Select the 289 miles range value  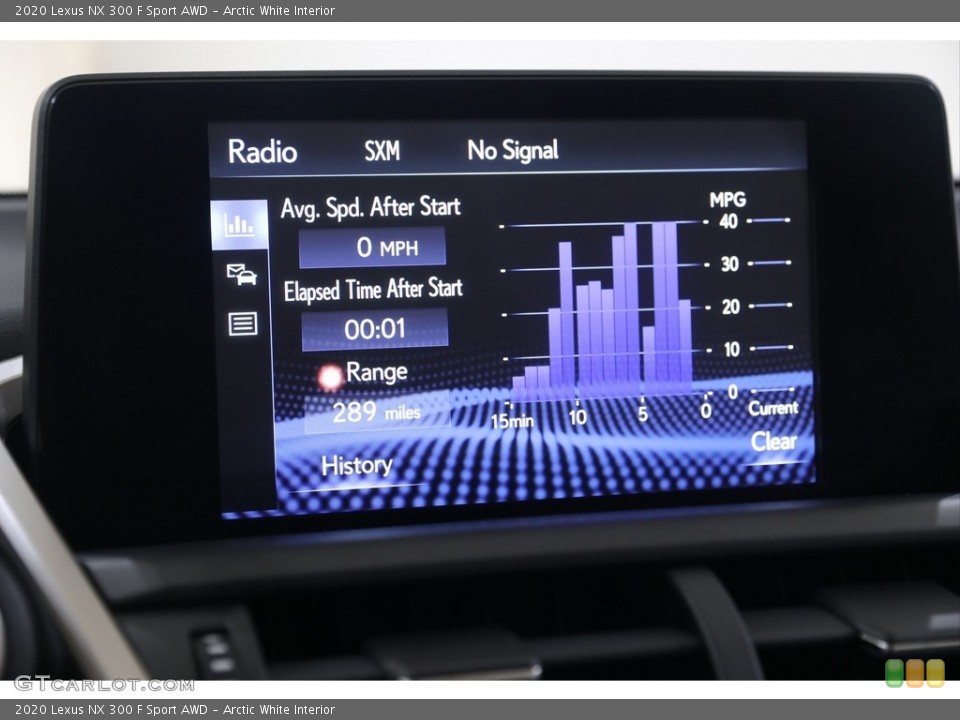coord(377,412)
